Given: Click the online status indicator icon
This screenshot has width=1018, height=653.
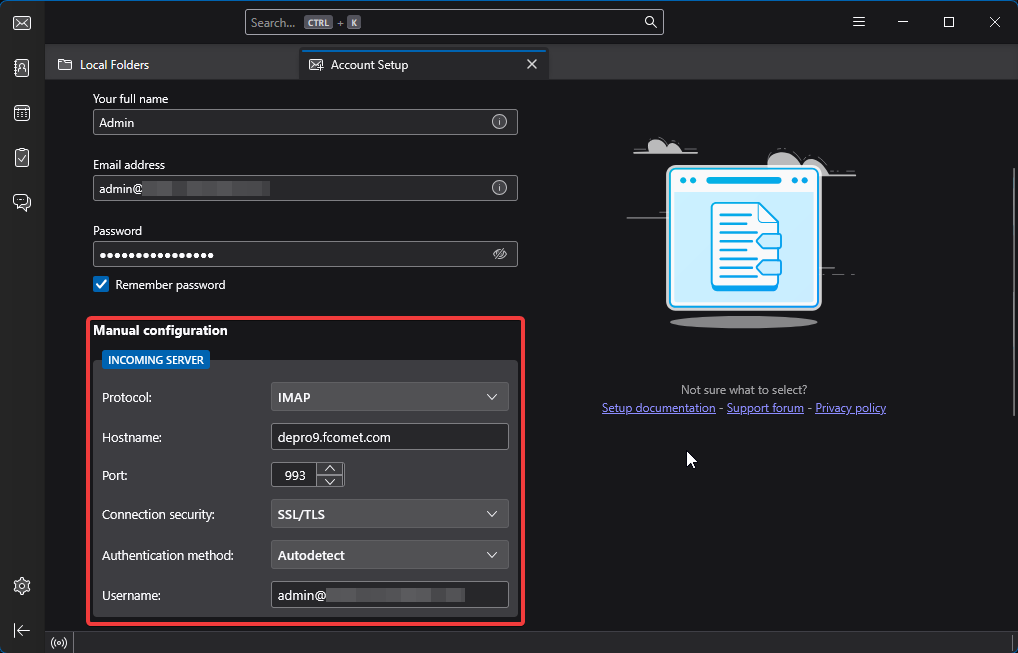Looking at the screenshot, I should pos(59,643).
